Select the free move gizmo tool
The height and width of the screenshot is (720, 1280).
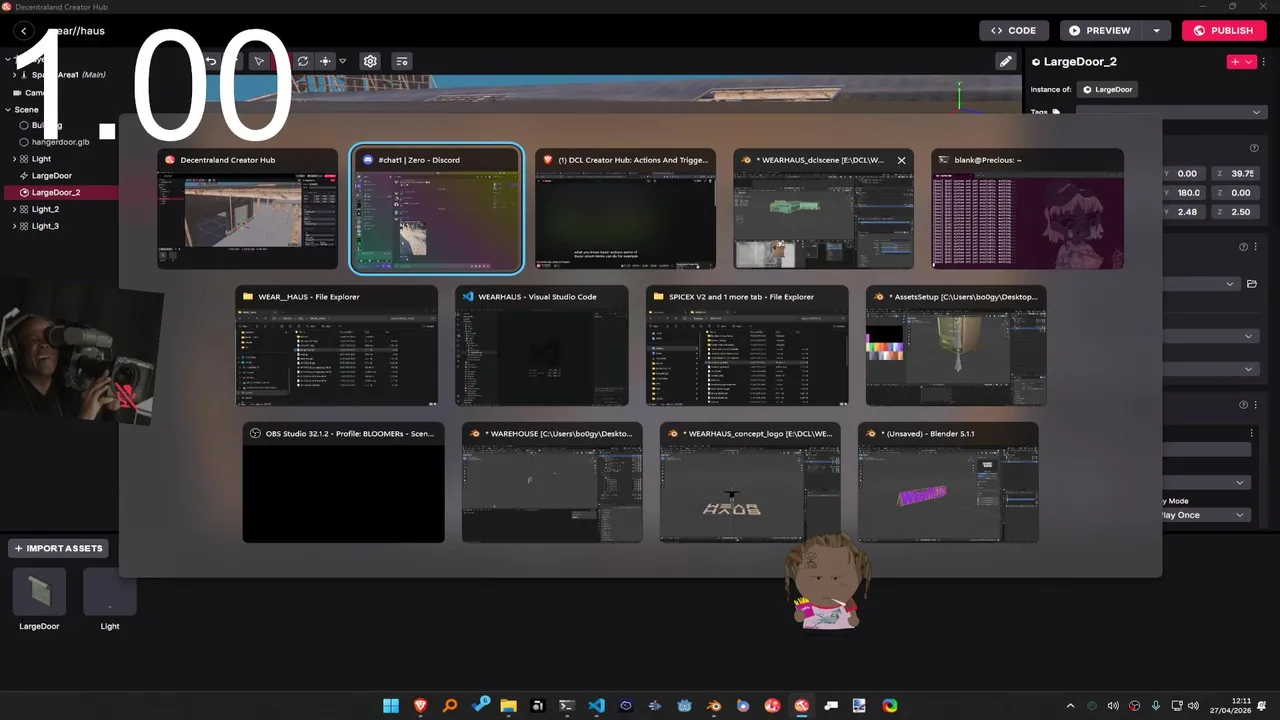point(325,61)
